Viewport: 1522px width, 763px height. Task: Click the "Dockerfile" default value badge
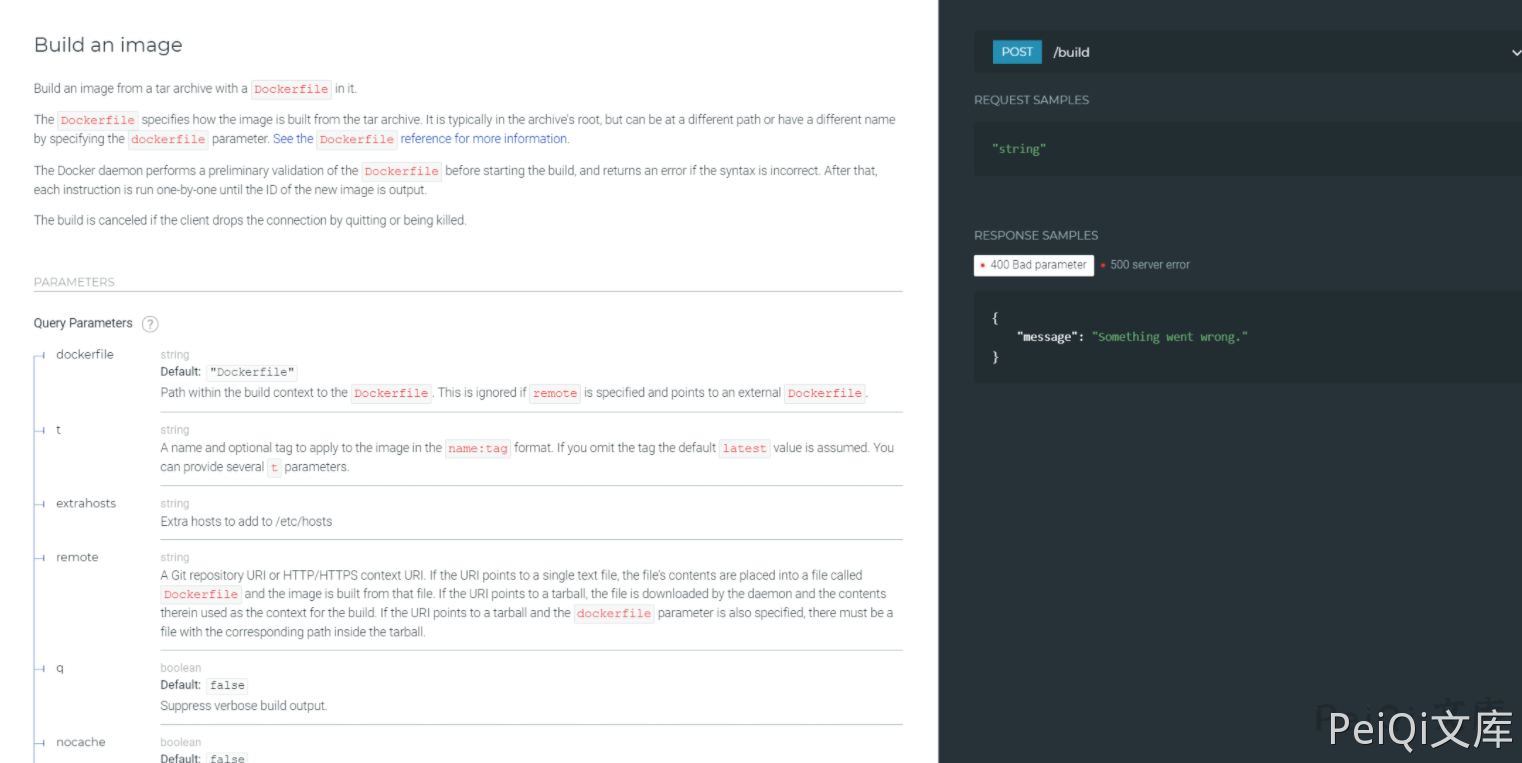(x=253, y=372)
